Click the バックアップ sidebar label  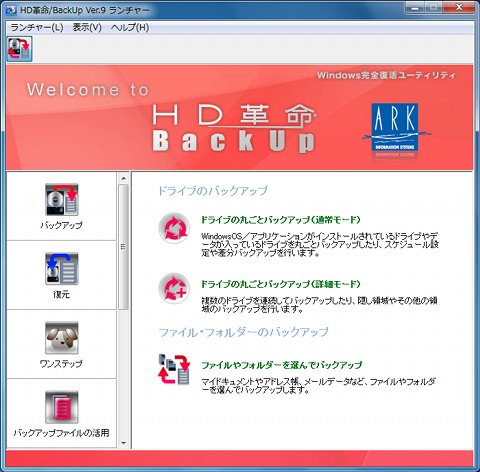(61, 225)
